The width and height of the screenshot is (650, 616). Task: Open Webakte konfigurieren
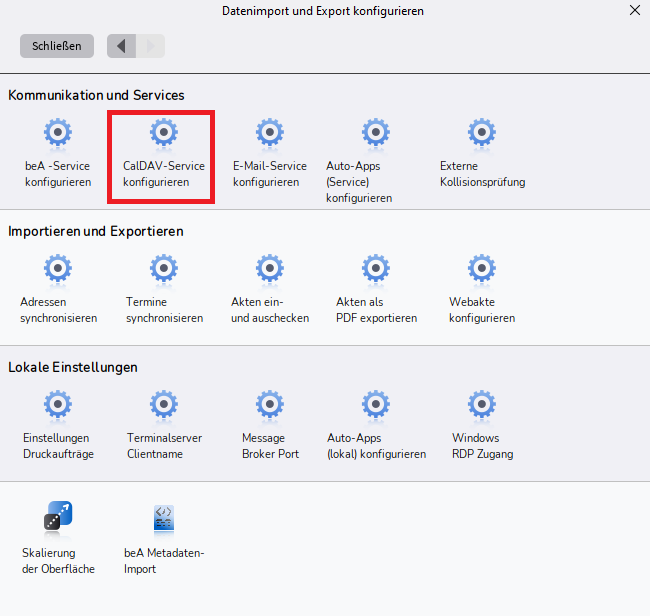pyautogui.click(x=482, y=289)
